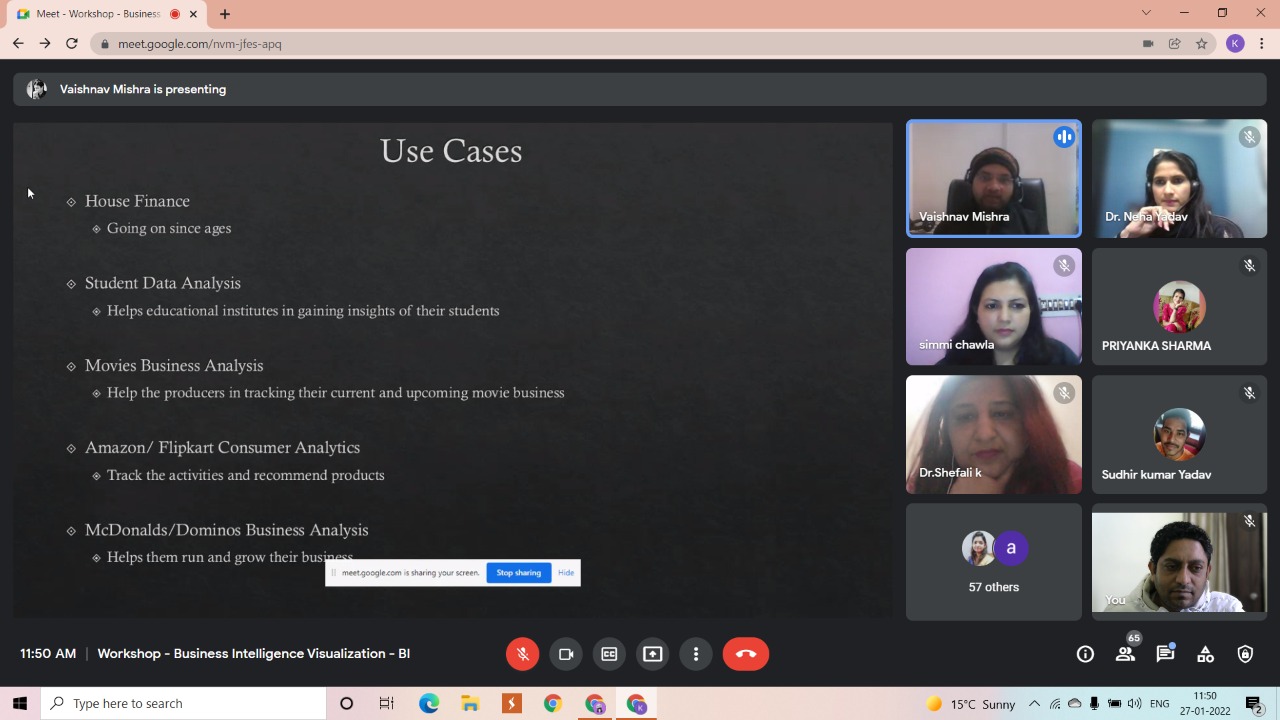This screenshot has width=1280, height=720.
Task: Click the Windows taskbar search box
Action: (x=185, y=704)
